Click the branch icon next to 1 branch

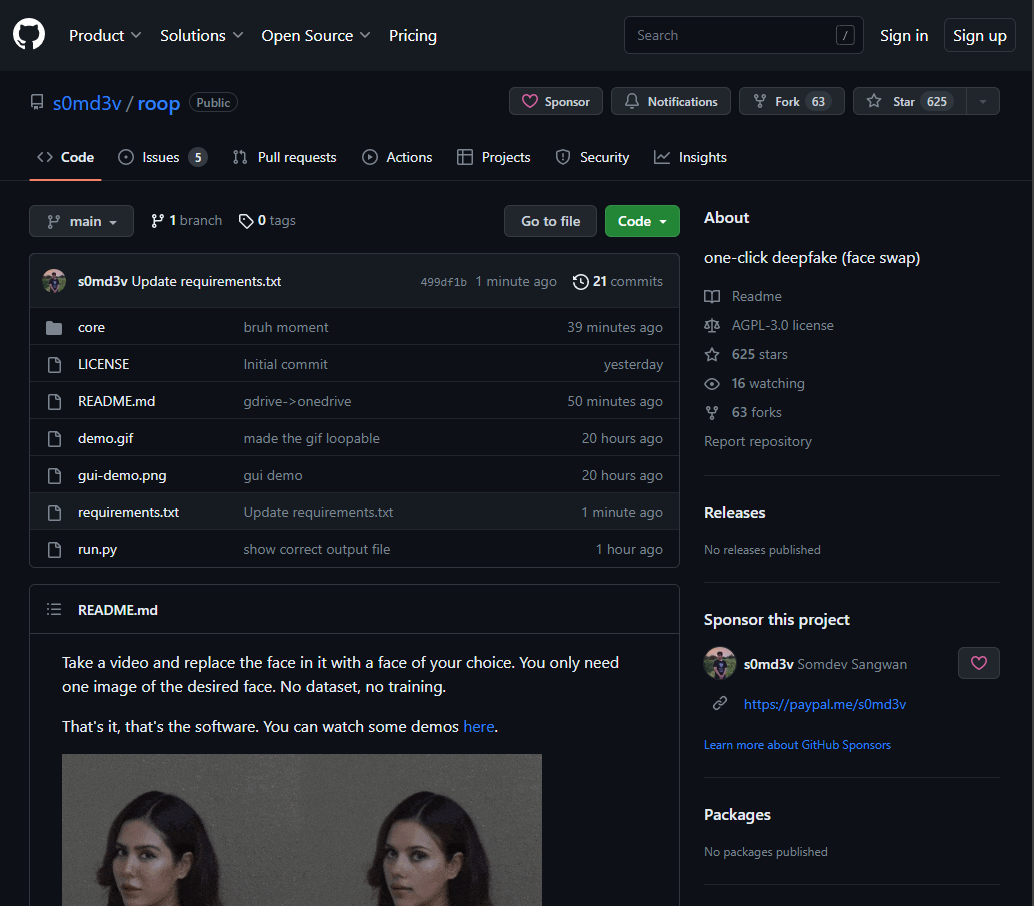click(x=157, y=221)
